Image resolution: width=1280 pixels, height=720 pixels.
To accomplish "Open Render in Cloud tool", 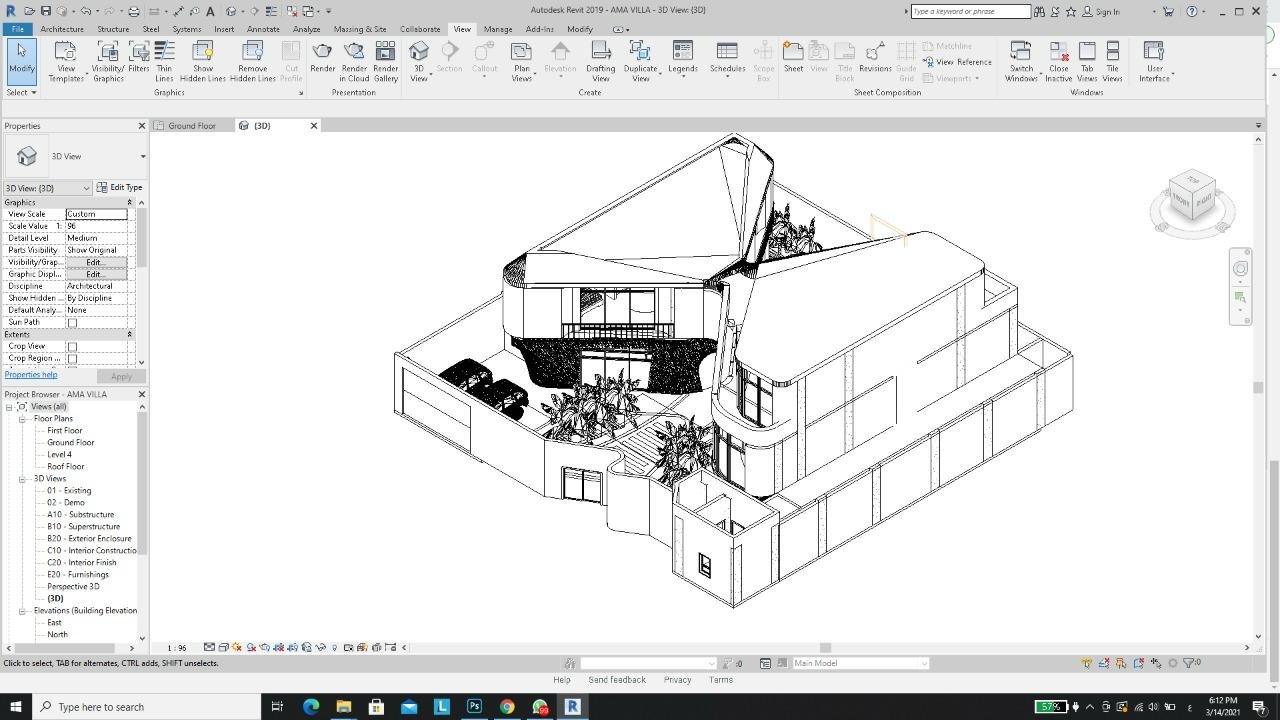I will click(x=354, y=62).
